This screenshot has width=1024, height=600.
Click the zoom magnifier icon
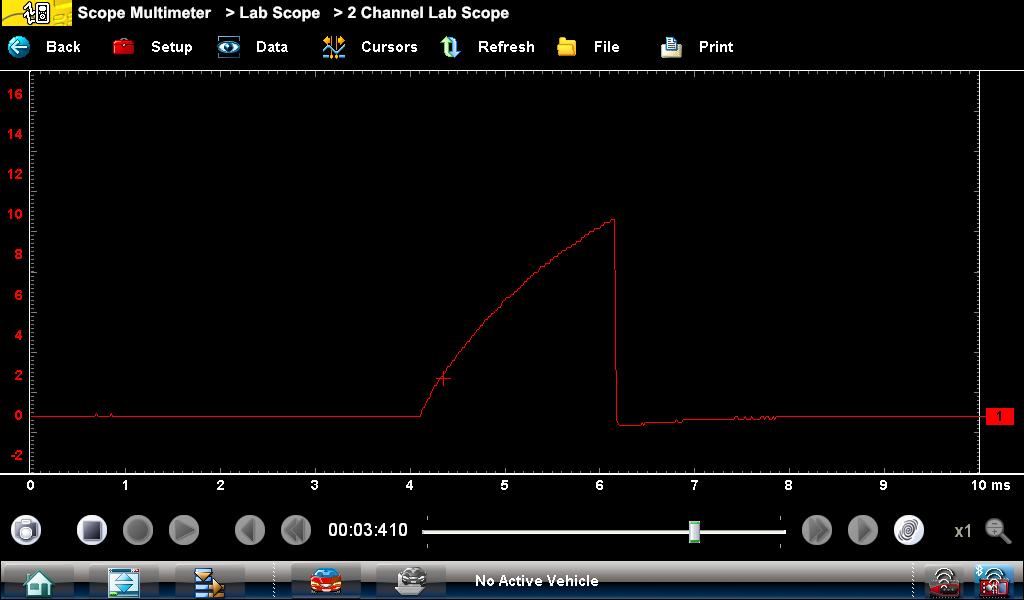click(997, 530)
